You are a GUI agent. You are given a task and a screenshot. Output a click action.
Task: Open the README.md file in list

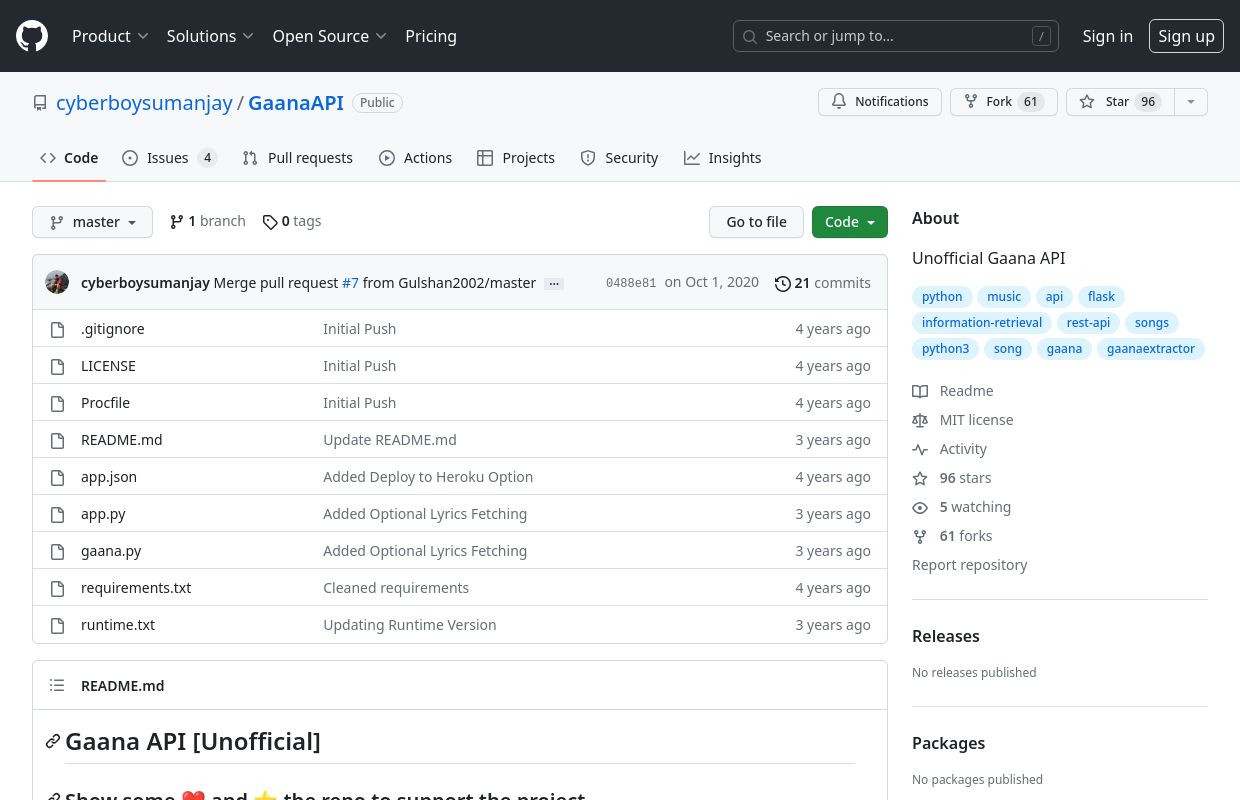click(x=121, y=440)
